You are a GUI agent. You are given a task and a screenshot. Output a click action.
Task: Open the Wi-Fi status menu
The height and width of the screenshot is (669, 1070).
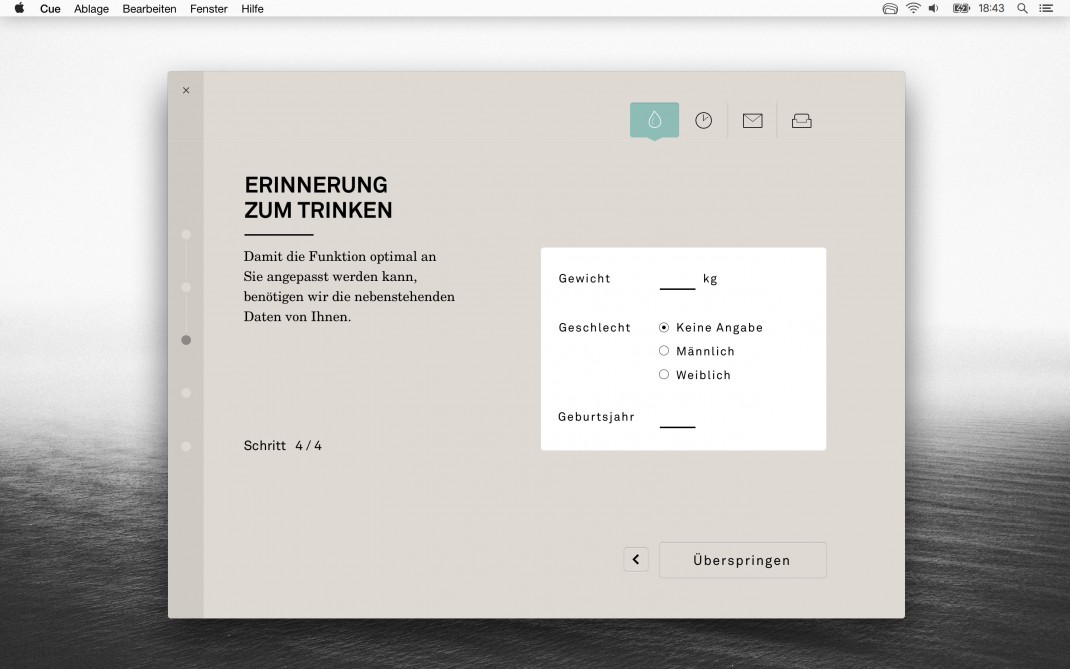(x=913, y=8)
